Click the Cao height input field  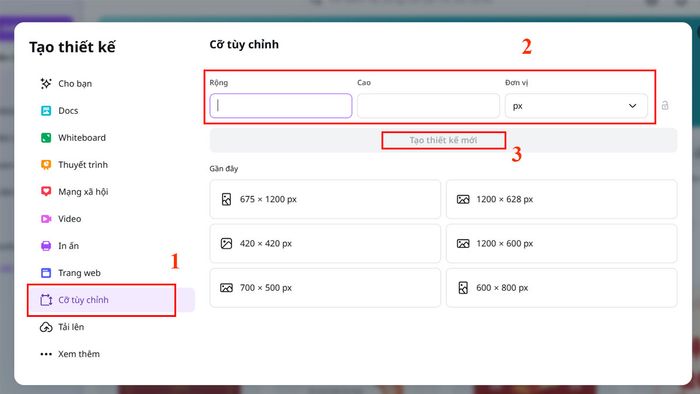429,106
